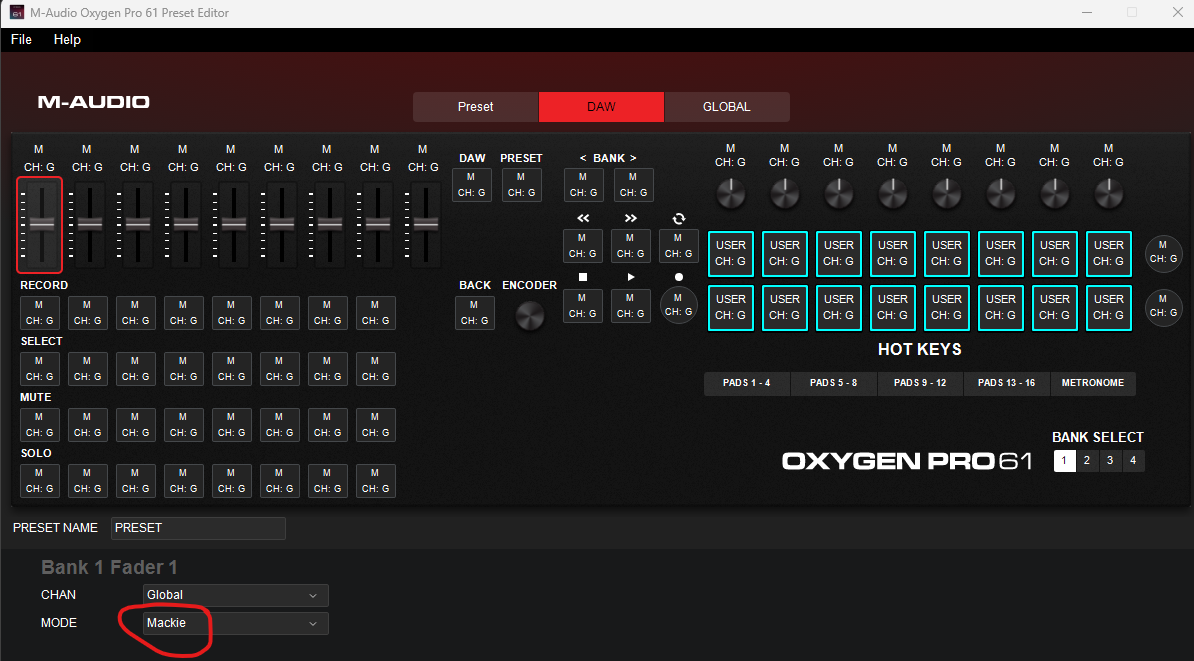
Task: Click the fourth rotary knob above the pads
Action: [x=892, y=193]
